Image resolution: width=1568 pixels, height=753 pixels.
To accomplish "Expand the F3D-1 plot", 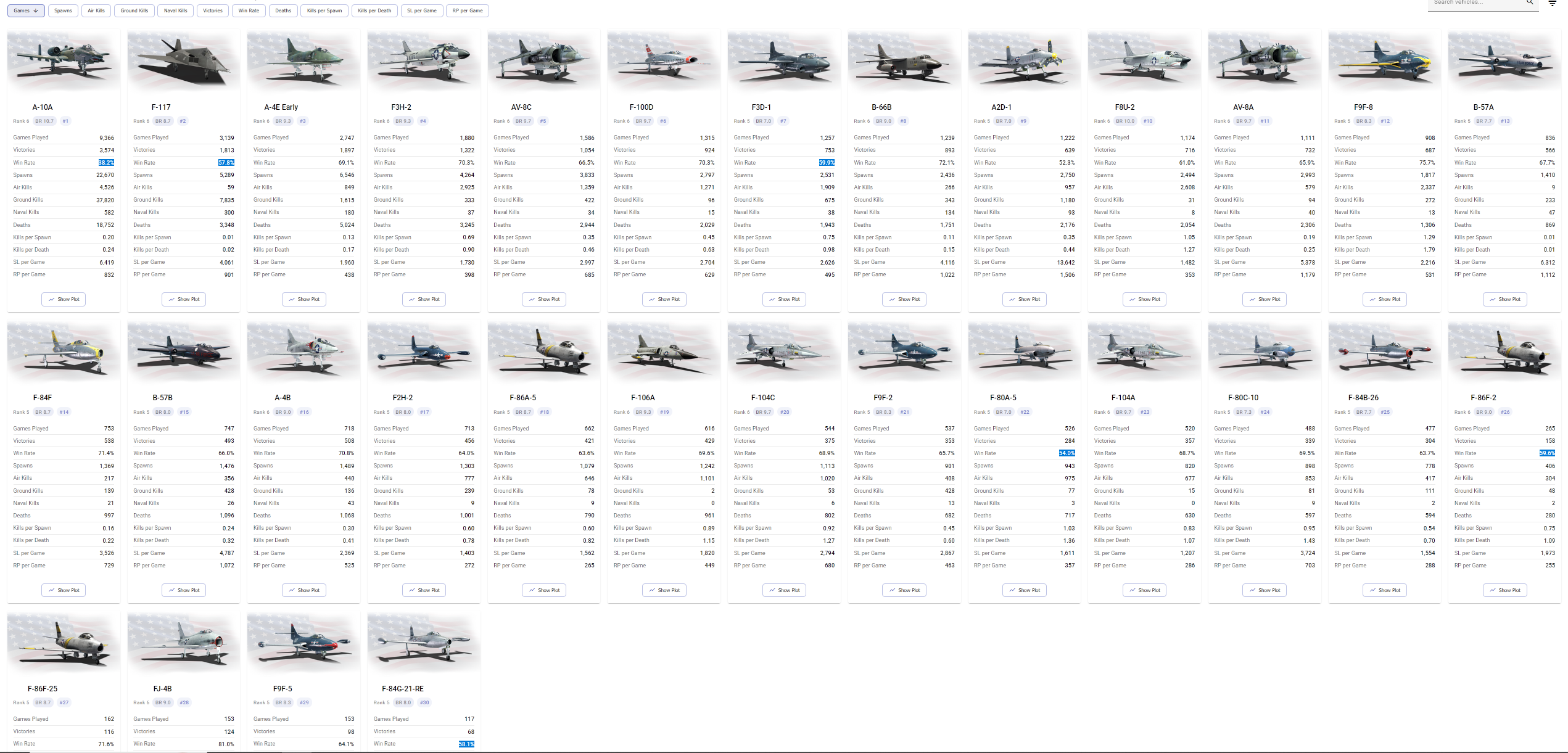I will (x=784, y=299).
